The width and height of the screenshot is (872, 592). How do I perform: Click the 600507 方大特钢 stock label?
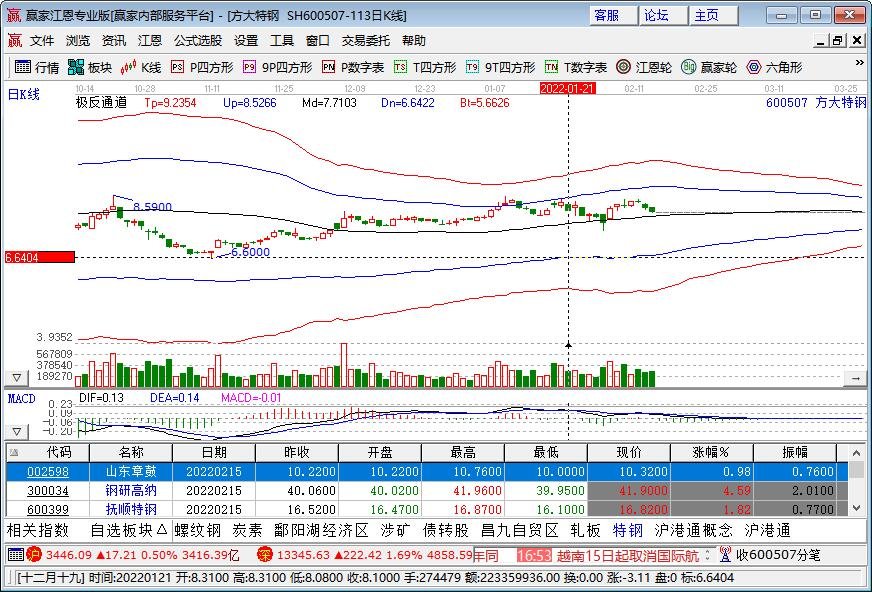816,102
